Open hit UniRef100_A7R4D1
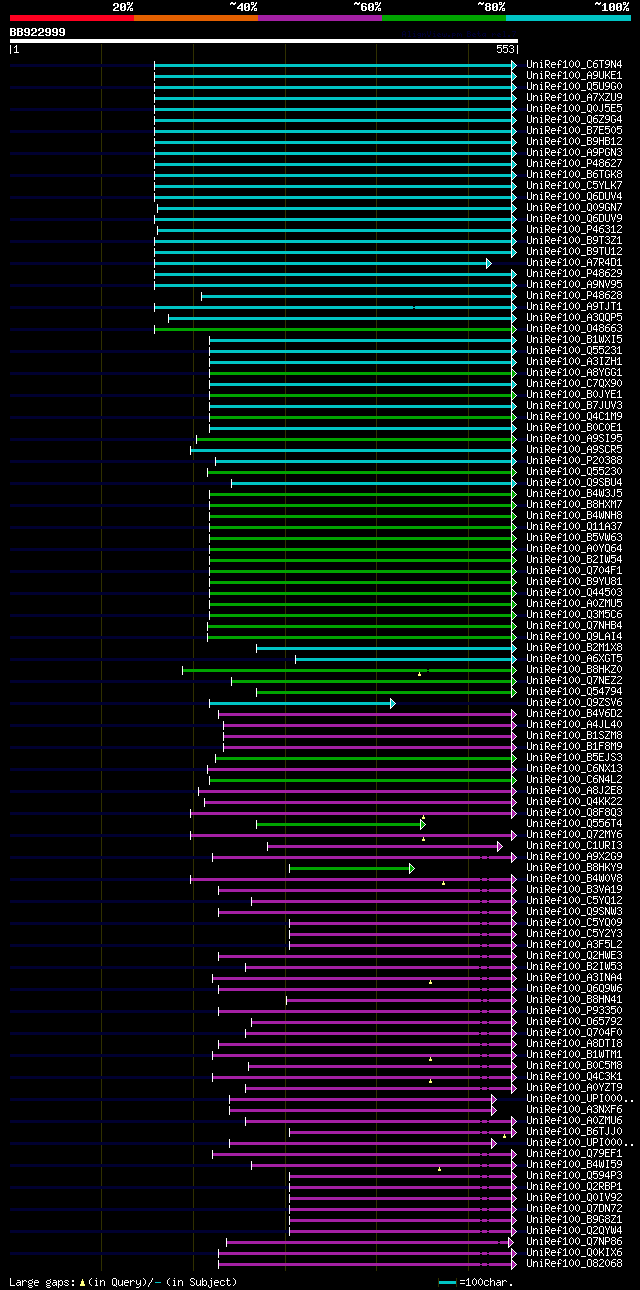The height and width of the screenshot is (1290, 640). (574, 262)
